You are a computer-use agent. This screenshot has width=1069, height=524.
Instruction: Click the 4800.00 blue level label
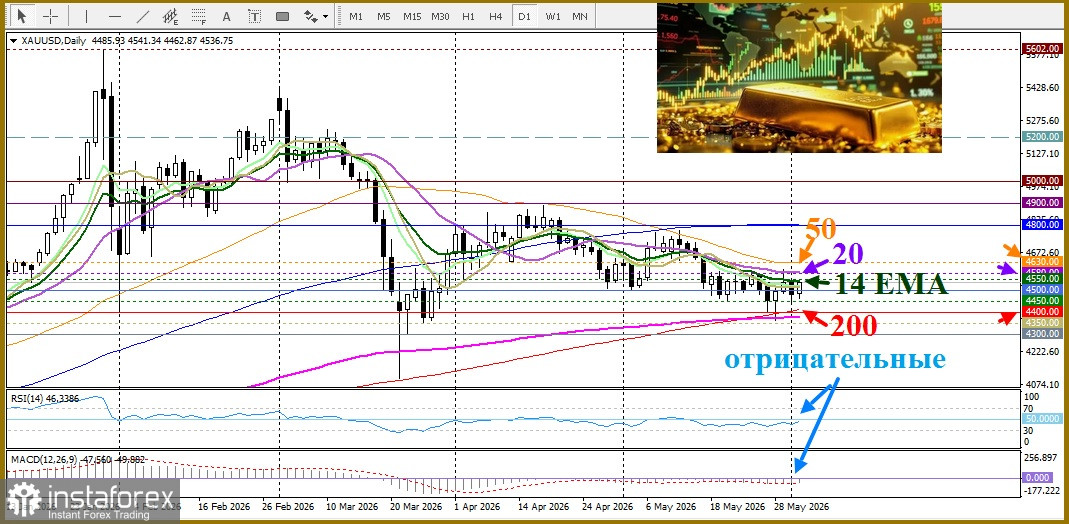(1043, 225)
